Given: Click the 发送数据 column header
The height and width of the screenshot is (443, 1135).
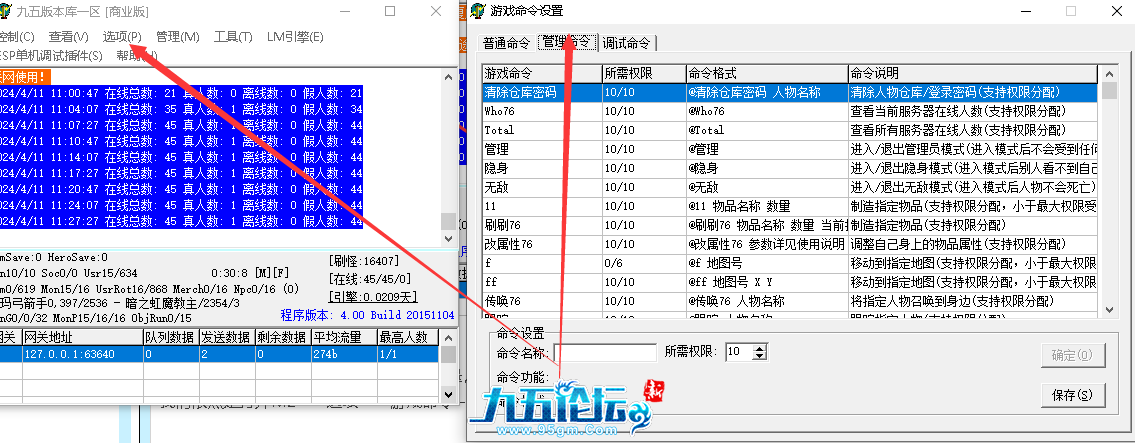Looking at the screenshot, I should tap(225, 337).
